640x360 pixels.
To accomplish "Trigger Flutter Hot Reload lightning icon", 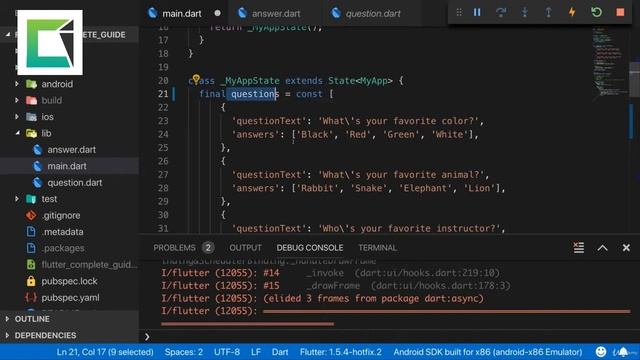I will coord(572,13).
